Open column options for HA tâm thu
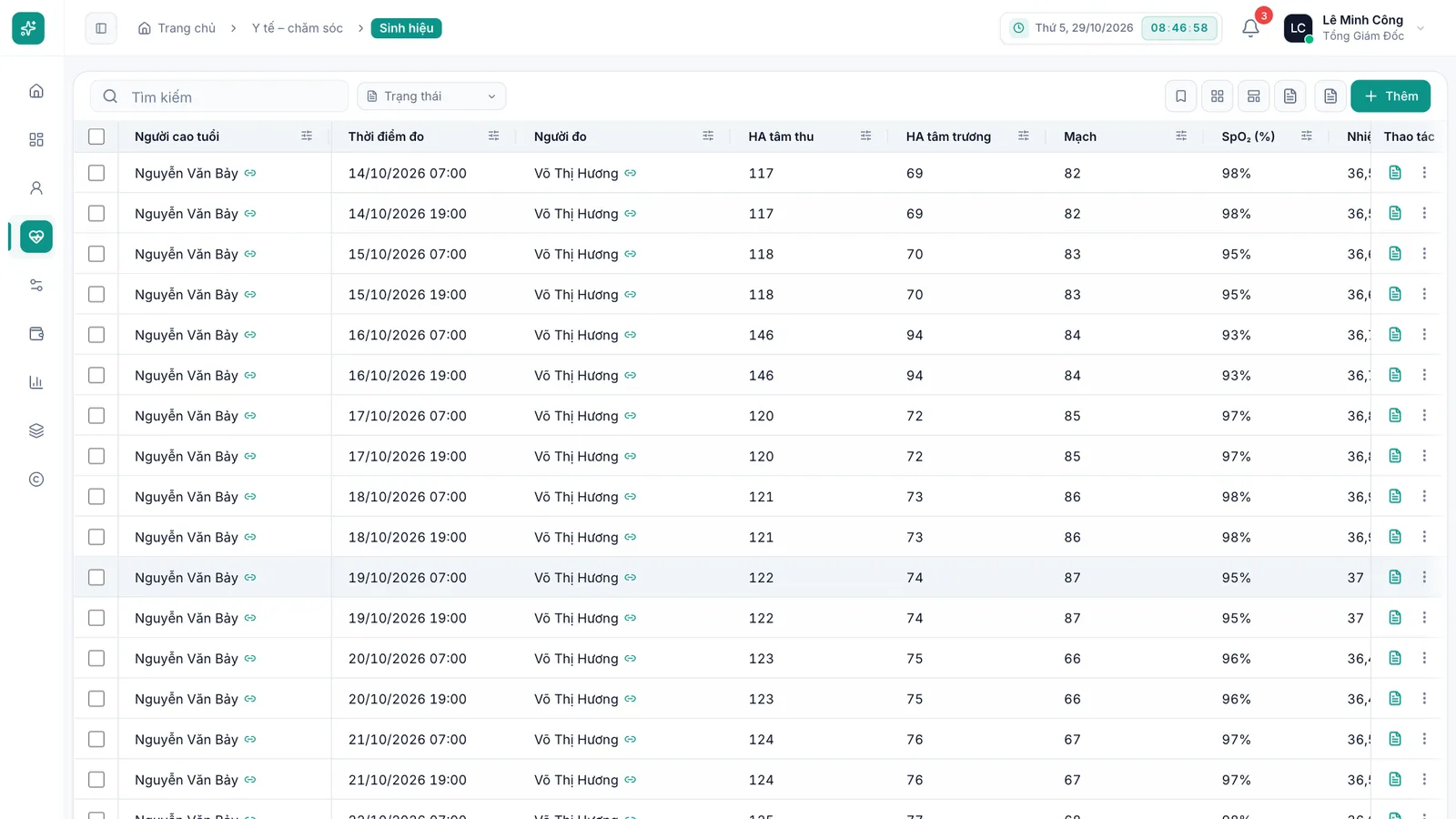Screen dimensions: 1456x819 point(865,136)
